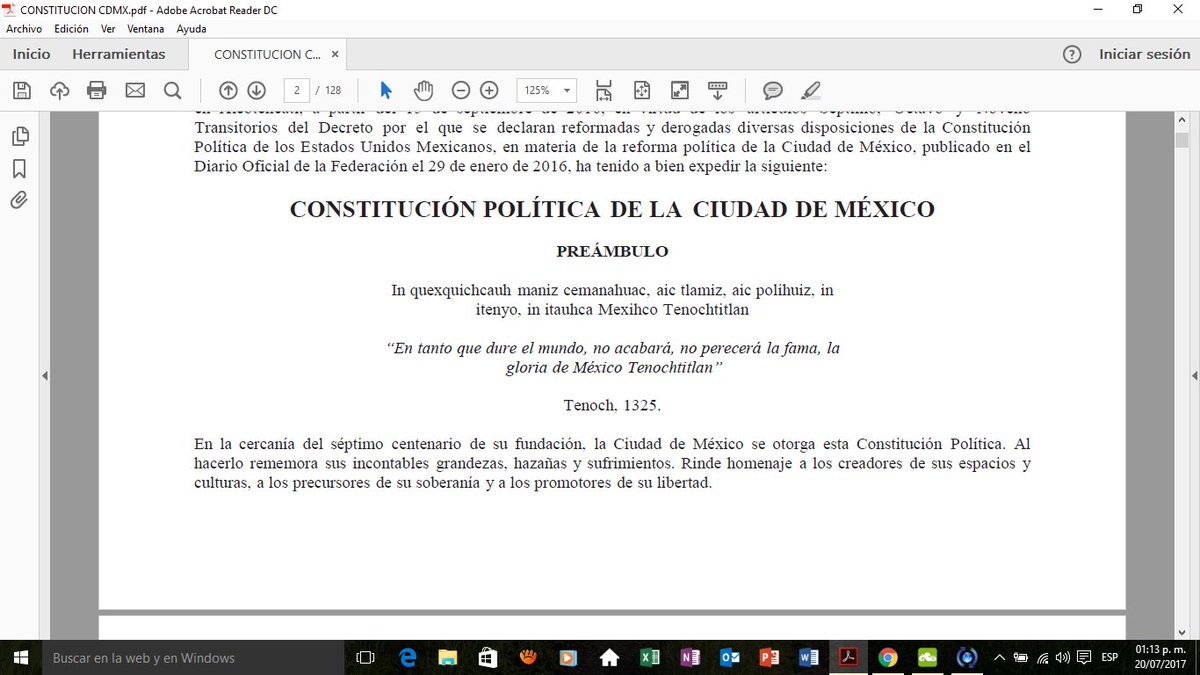Open Word from taskbar
The width and height of the screenshot is (1200, 675).
pos(809,657)
